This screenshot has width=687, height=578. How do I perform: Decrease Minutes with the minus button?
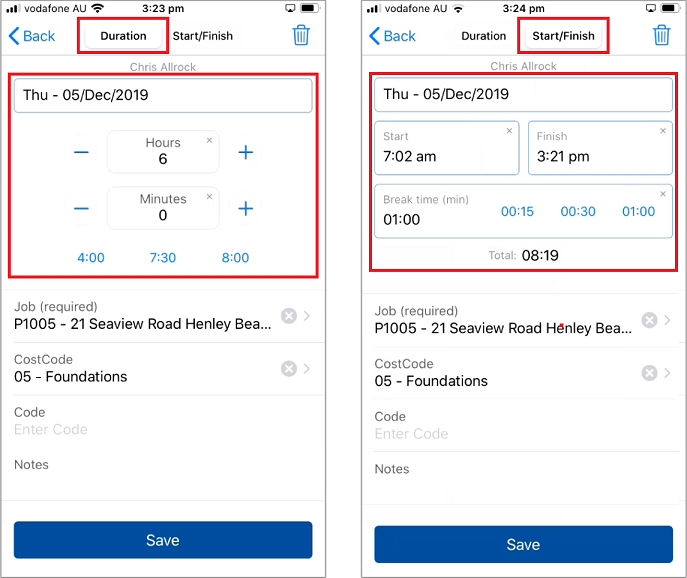pos(81,208)
